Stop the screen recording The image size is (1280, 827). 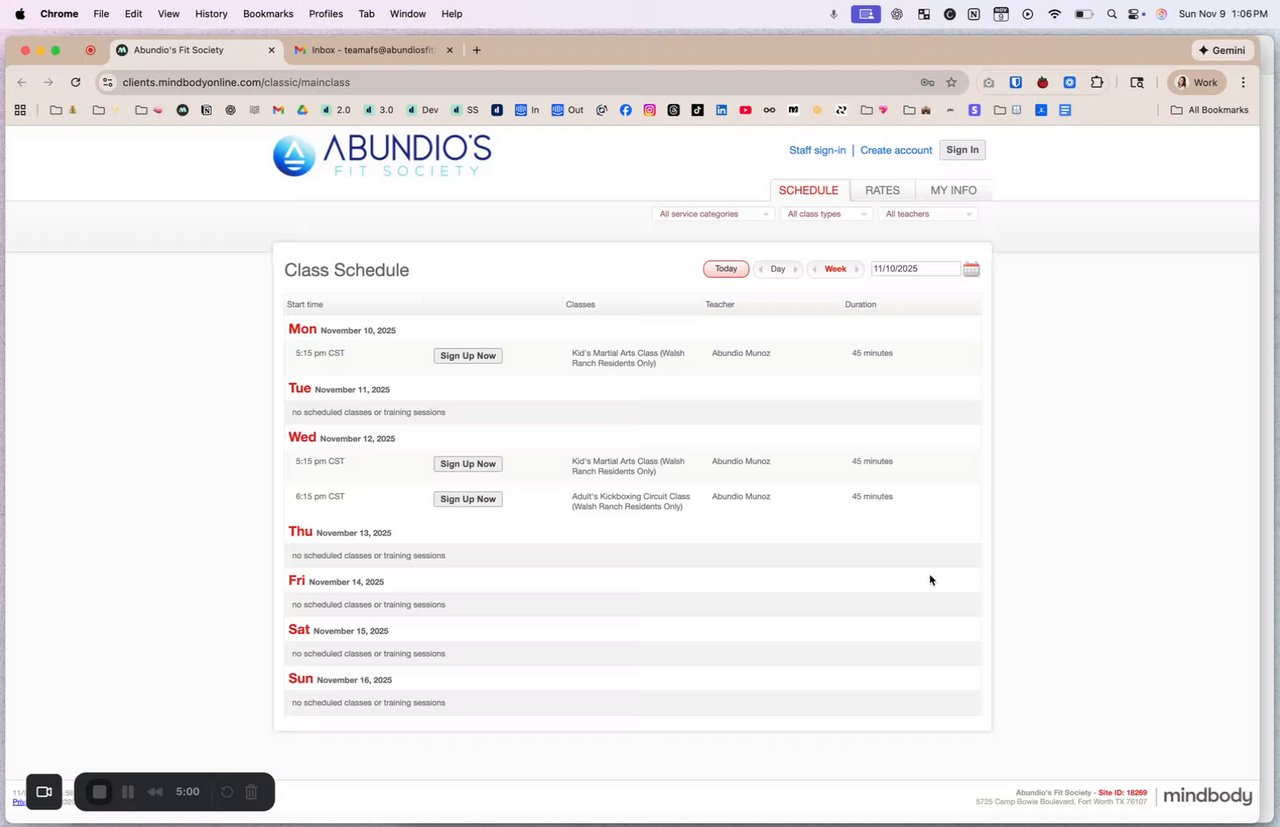pos(99,792)
